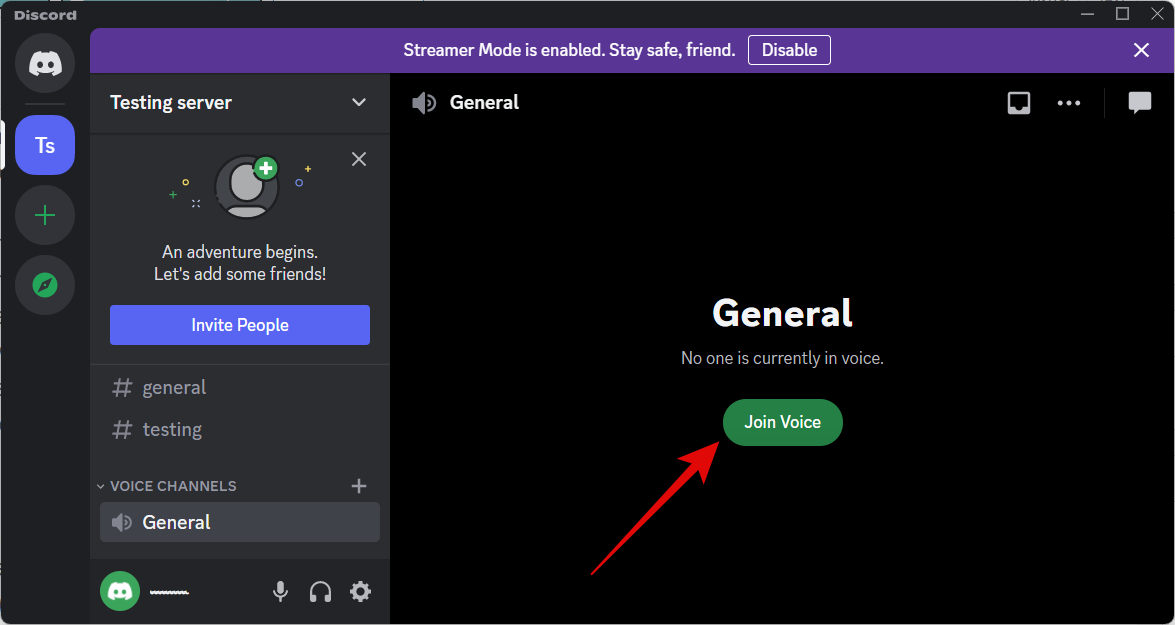Click the Join Voice button
Image resolution: width=1175 pixels, height=625 pixels.
coord(782,423)
